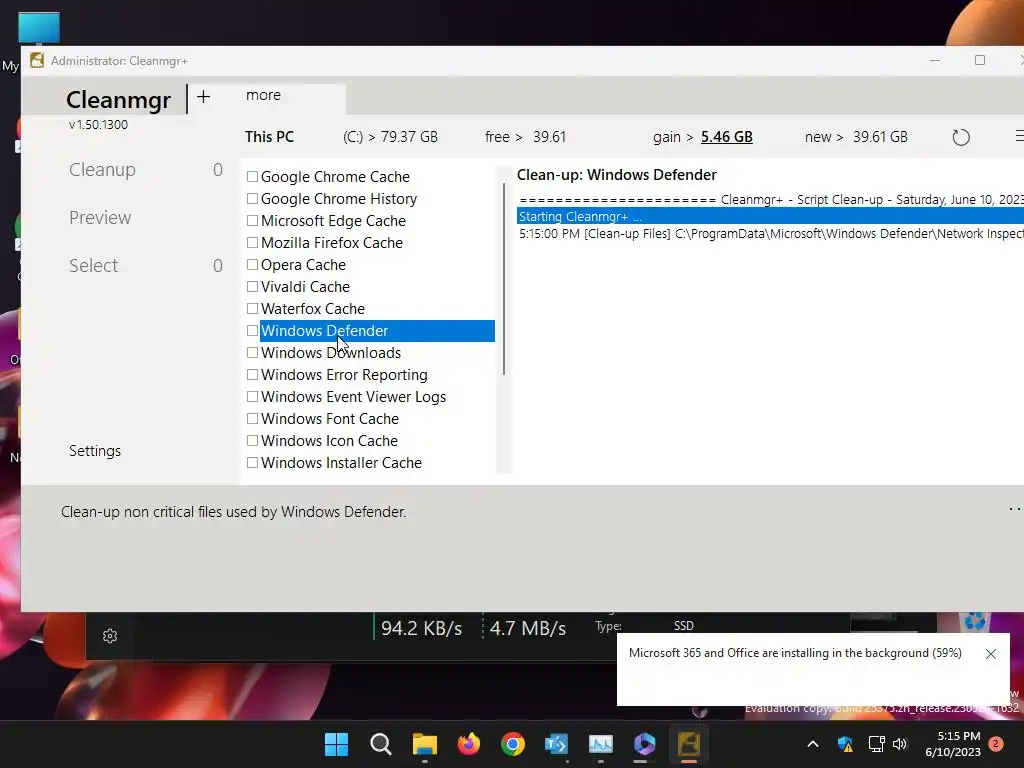This screenshot has width=1024, height=768.
Task: Check the Windows Downloads checkbox
Action: point(252,353)
